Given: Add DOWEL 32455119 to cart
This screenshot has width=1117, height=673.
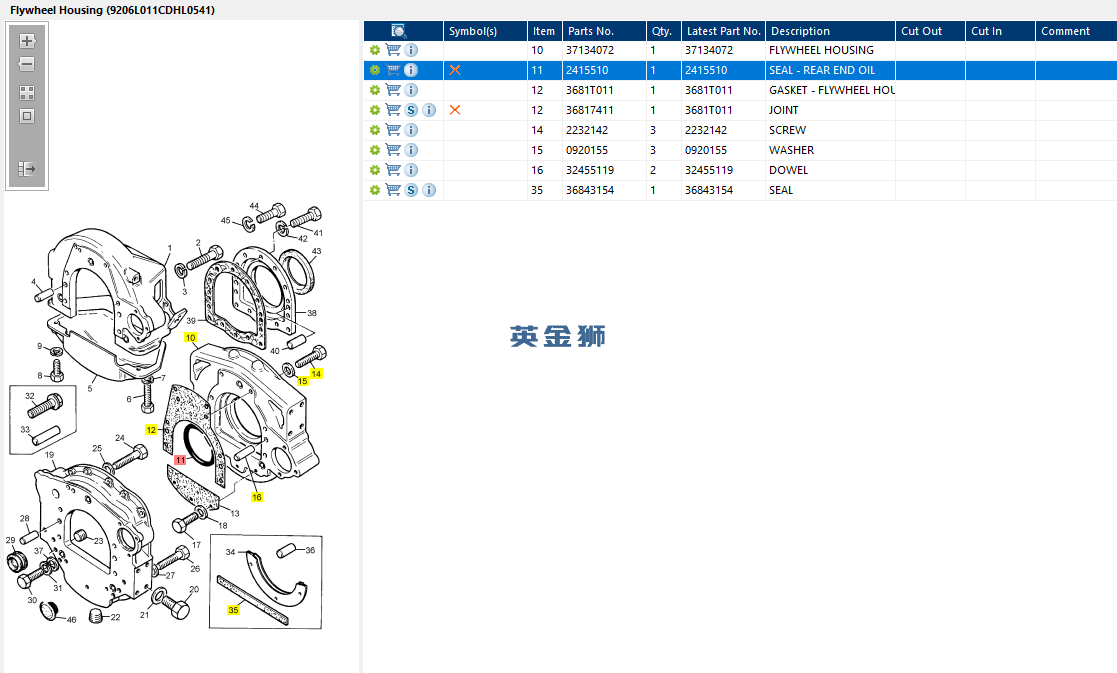Looking at the screenshot, I should click(x=393, y=169).
